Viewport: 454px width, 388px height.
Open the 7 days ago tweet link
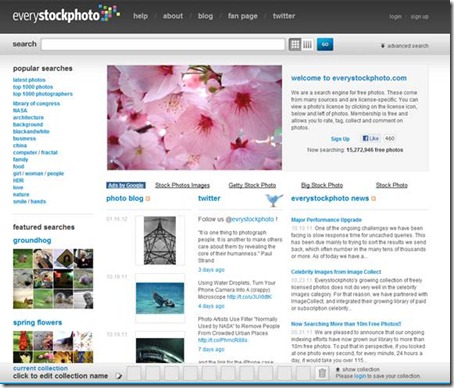pyautogui.click(x=211, y=349)
